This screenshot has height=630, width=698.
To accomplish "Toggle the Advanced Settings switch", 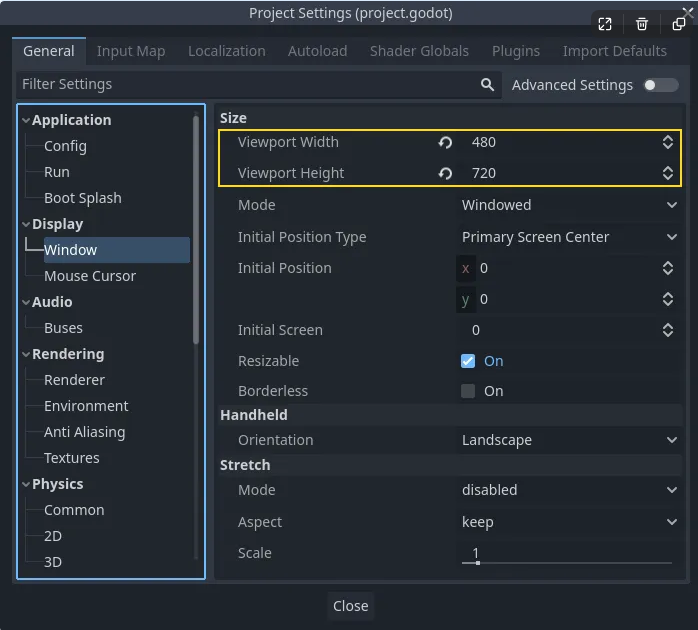I will click(x=661, y=85).
